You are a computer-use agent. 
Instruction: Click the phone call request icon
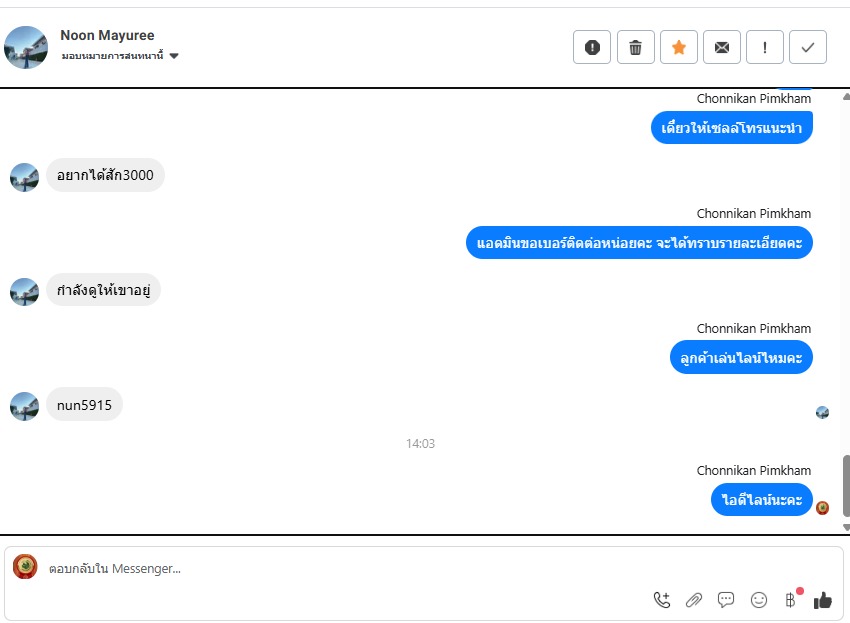coord(662,600)
